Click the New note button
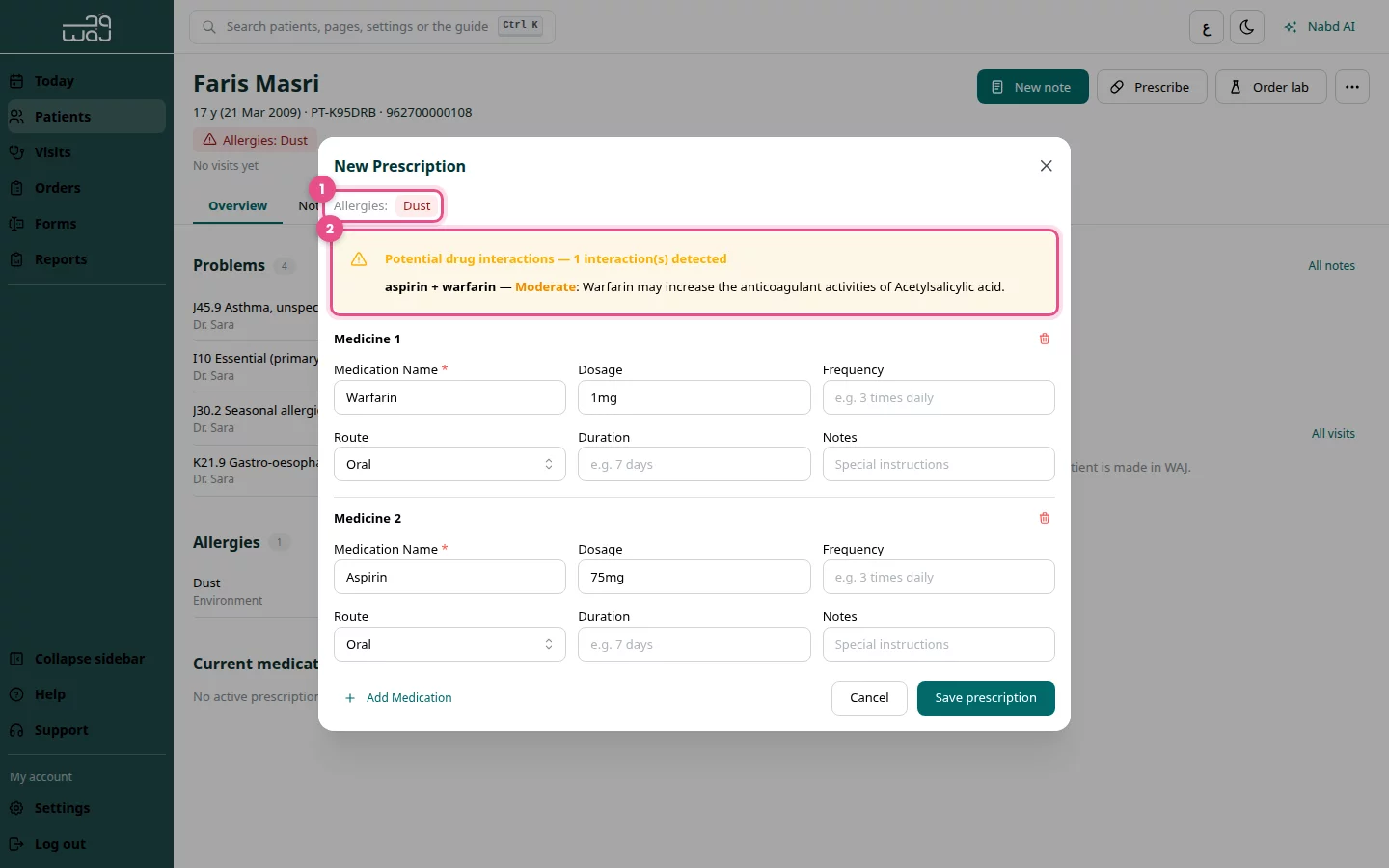The height and width of the screenshot is (868, 1389). click(1032, 87)
